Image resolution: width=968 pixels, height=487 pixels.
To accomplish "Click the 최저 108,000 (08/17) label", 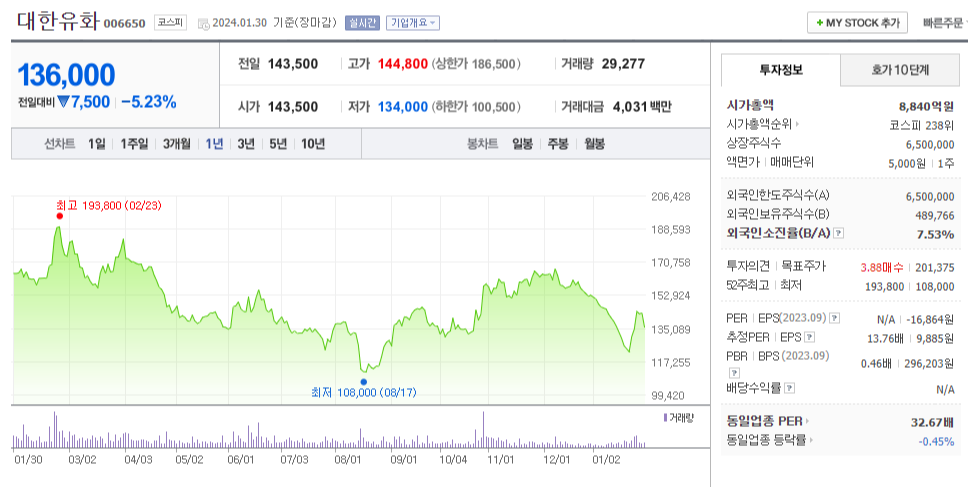I will [x=364, y=393].
